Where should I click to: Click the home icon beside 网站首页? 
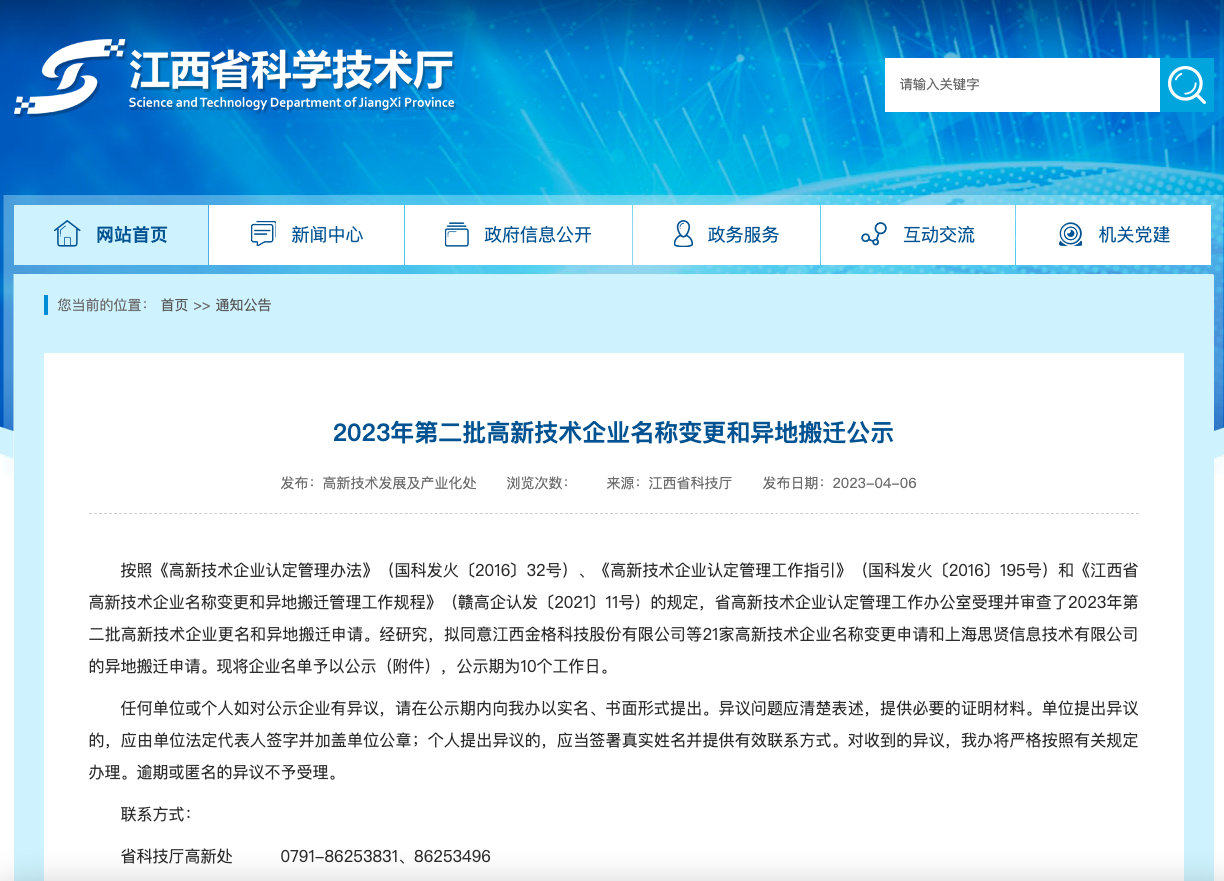(x=67, y=234)
